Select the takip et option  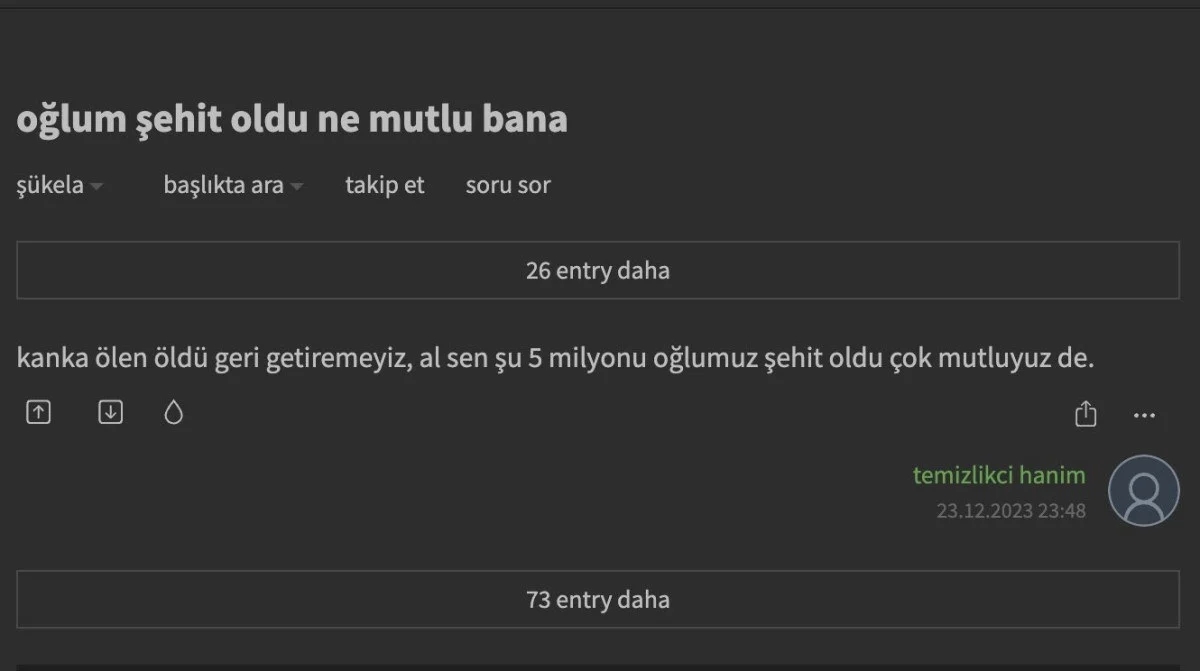(385, 185)
